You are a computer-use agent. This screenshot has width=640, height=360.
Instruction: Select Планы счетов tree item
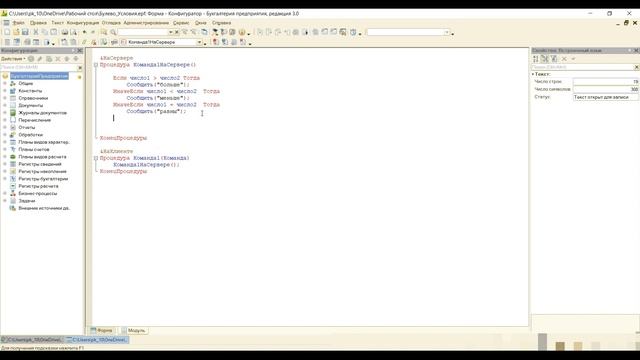point(33,149)
